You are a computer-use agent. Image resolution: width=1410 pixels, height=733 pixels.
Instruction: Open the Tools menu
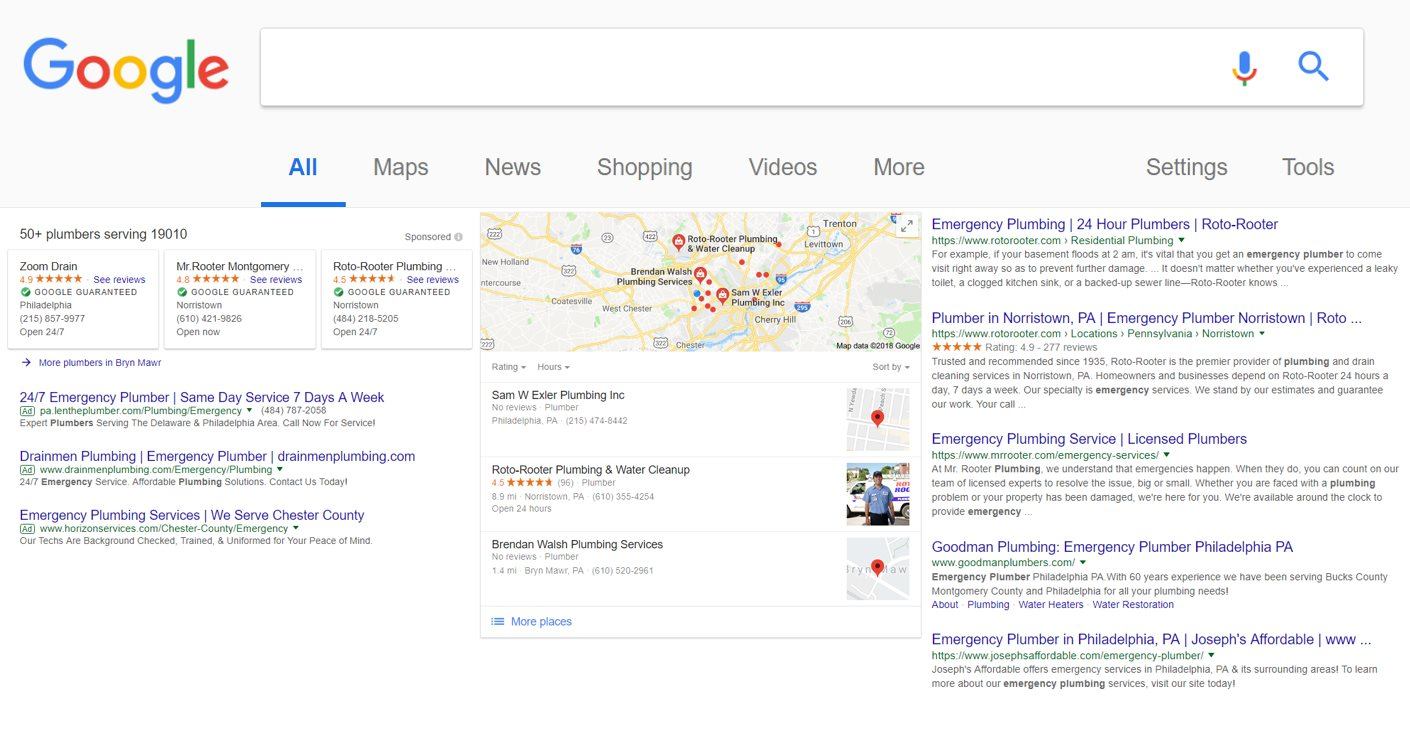click(1308, 168)
